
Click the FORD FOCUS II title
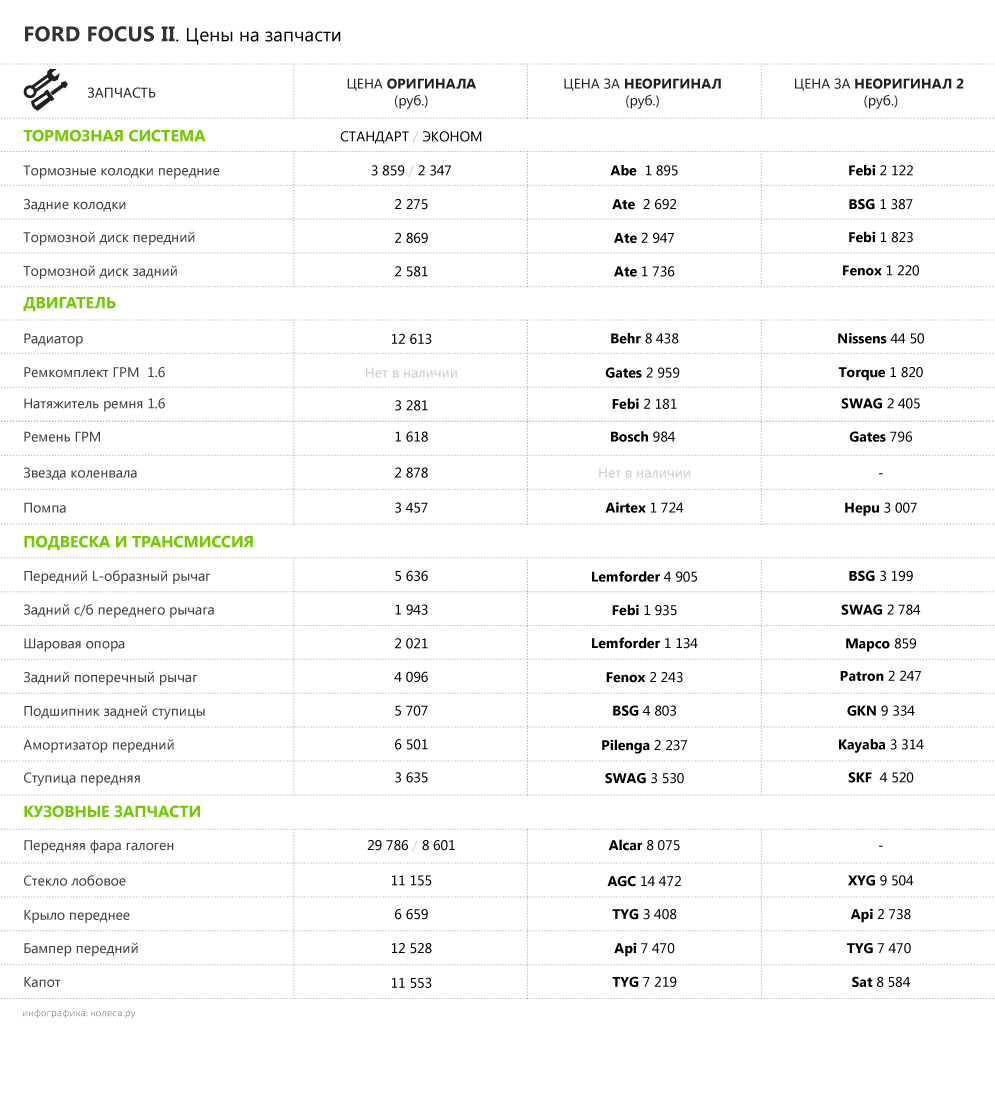click(182, 35)
